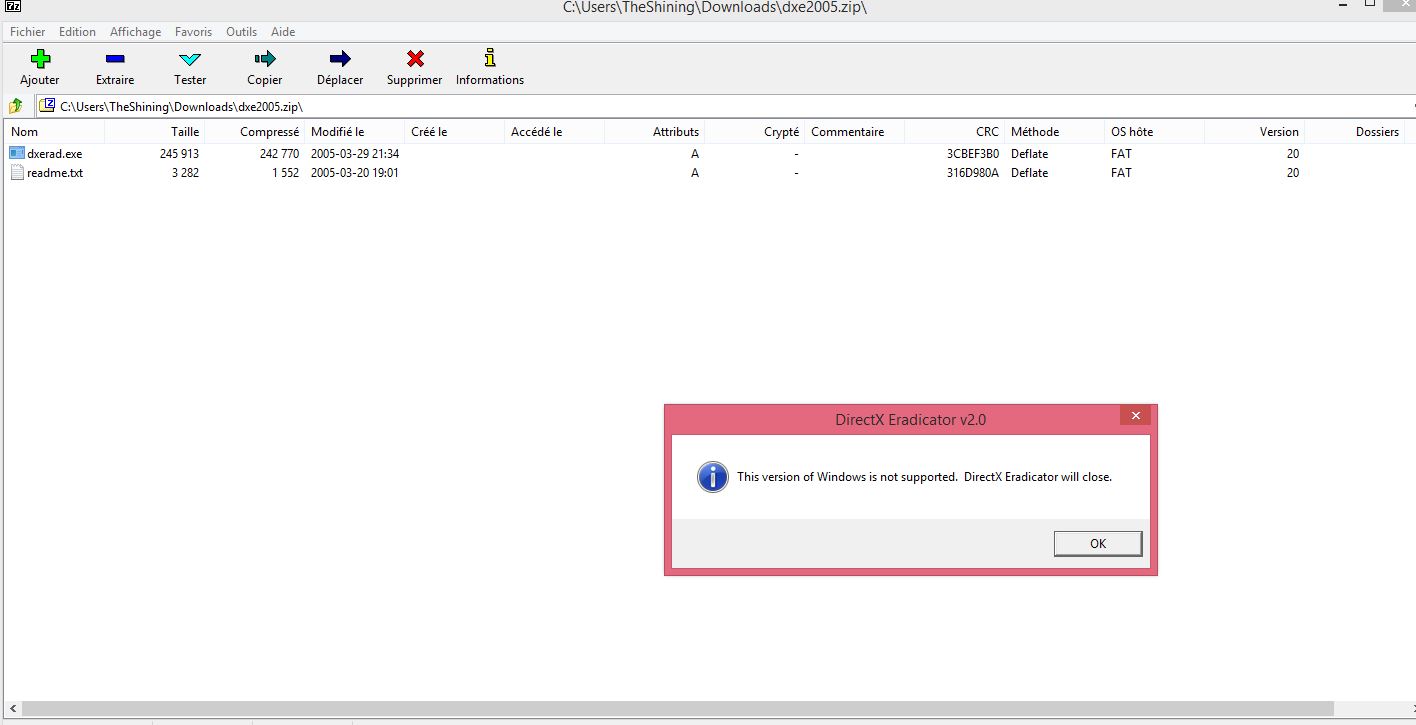Click the red X Supprimer icon
The image size is (1416, 725).
[x=415, y=58]
